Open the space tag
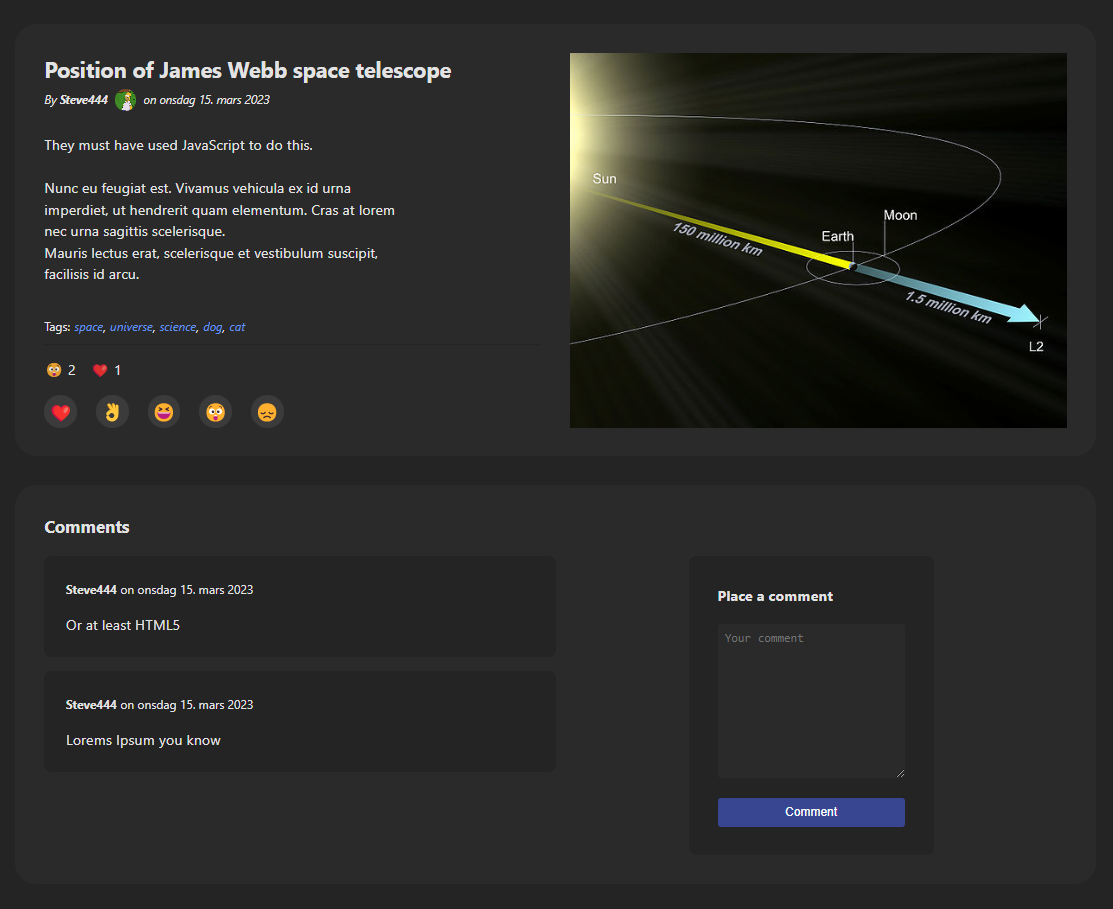Image resolution: width=1113 pixels, height=909 pixels. 89,327
